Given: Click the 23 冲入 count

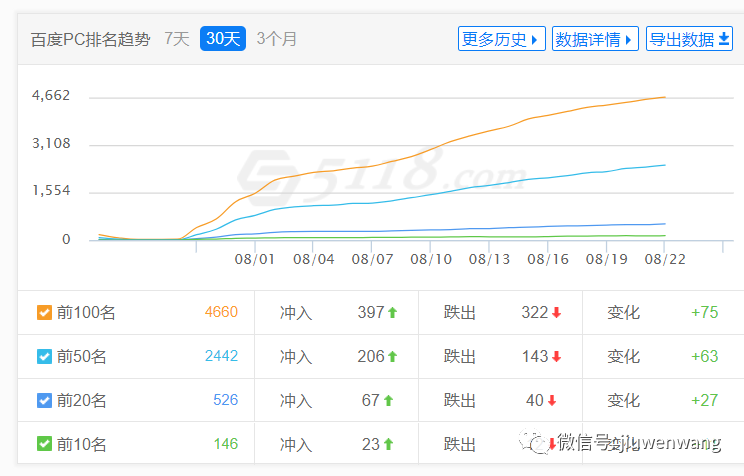Looking at the screenshot, I should [371, 444].
